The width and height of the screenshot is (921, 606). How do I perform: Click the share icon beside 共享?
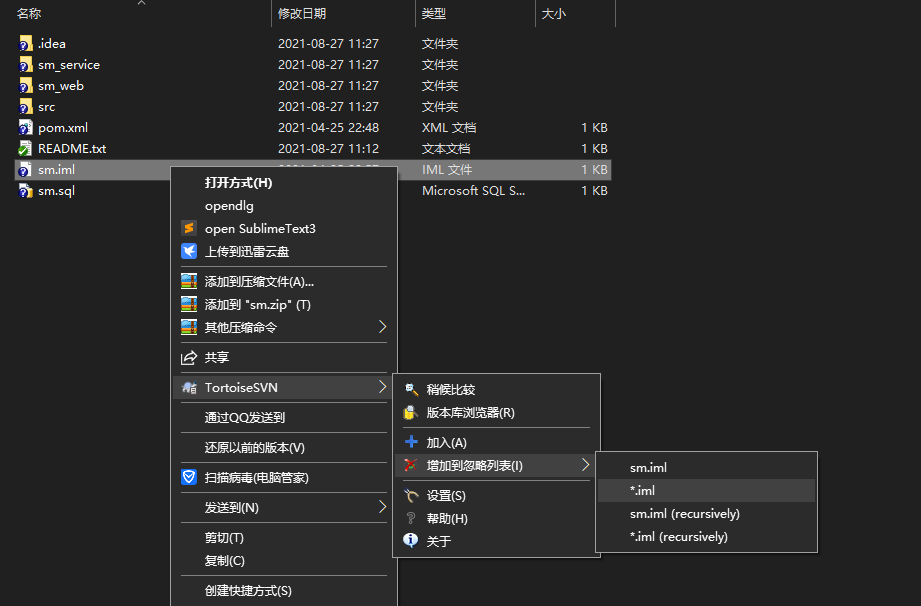coord(189,357)
